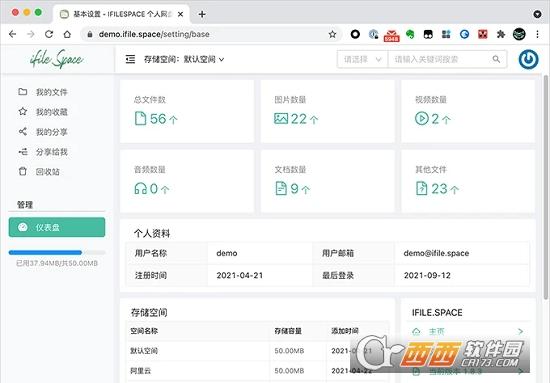Click the chevron on the 主页 row
The image size is (550, 383).
pyautogui.click(x=521, y=331)
